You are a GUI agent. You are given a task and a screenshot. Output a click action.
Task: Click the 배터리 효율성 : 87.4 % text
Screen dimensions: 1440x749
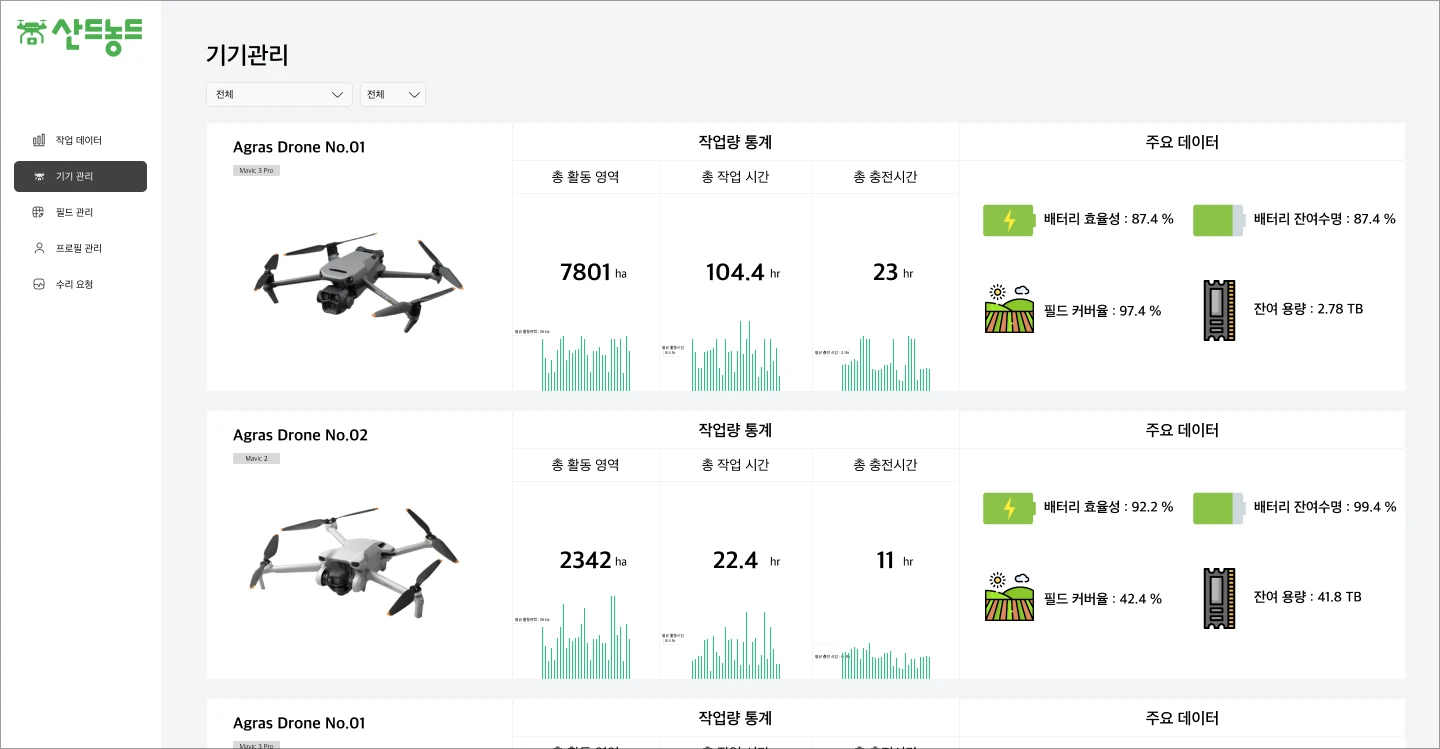coord(1108,219)
